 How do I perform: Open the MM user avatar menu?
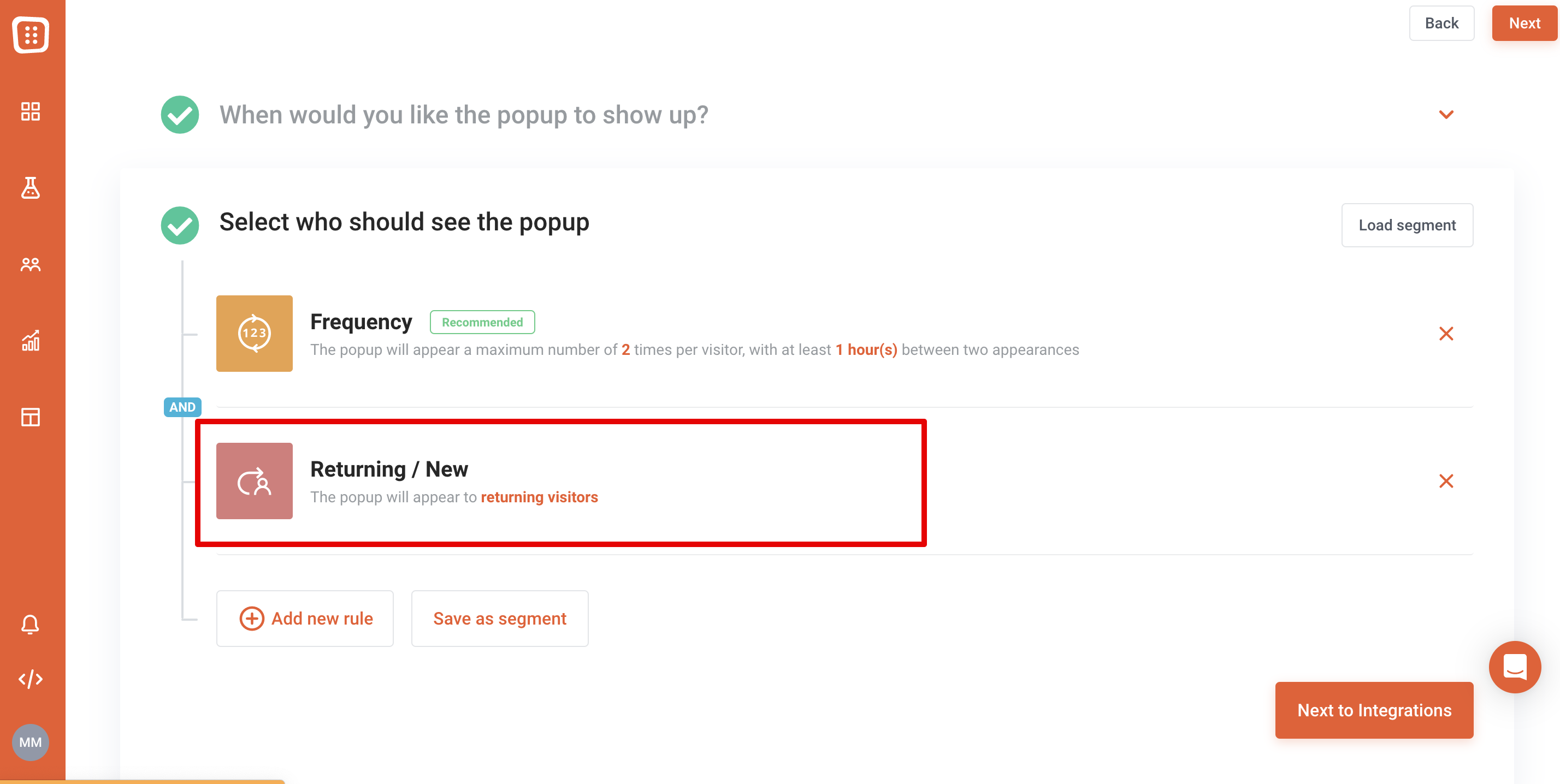pos(30,742)
